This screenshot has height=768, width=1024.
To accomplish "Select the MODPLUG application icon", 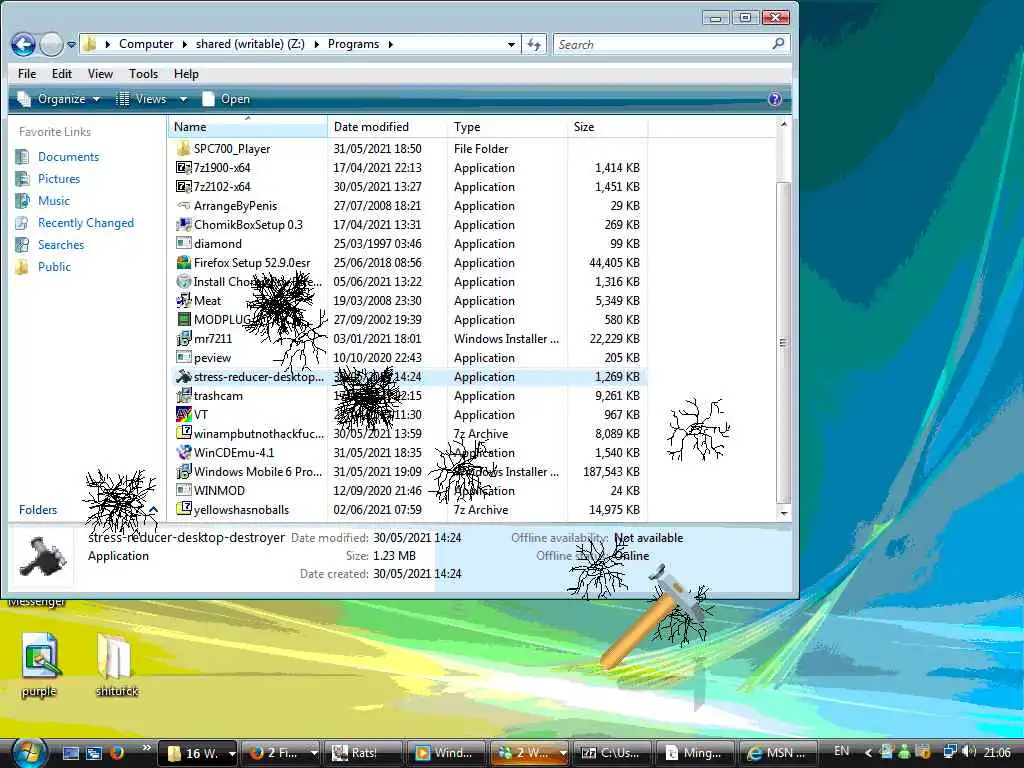I will coord(184,320).
